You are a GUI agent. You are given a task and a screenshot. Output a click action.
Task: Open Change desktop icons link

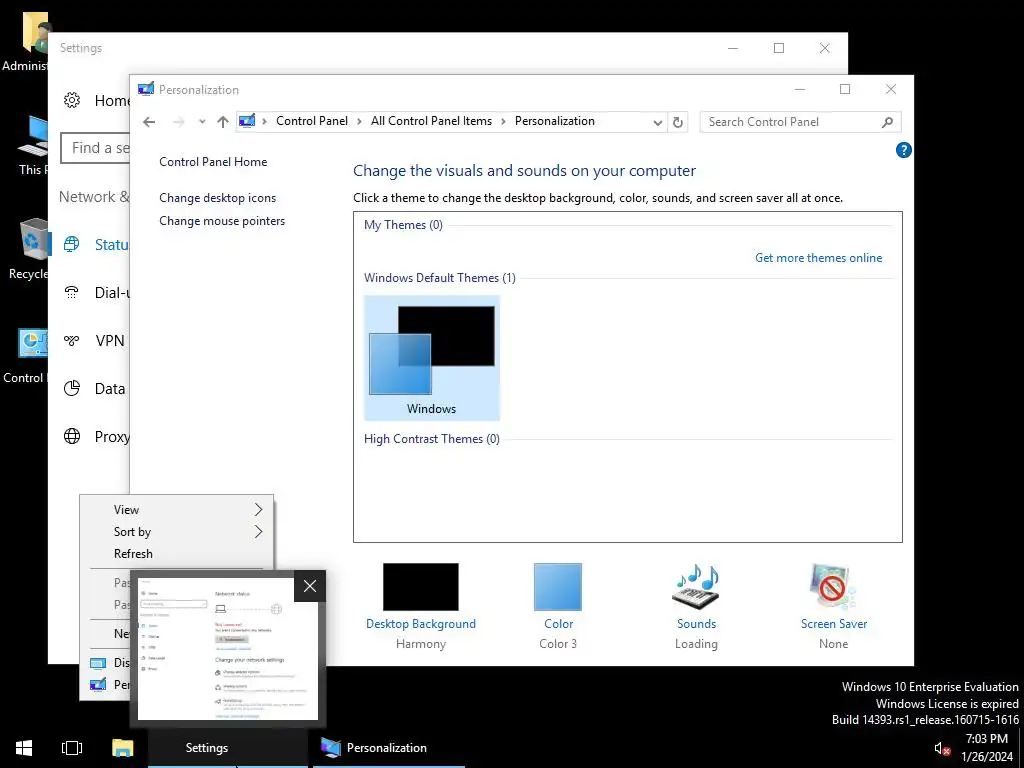[217, 198]
